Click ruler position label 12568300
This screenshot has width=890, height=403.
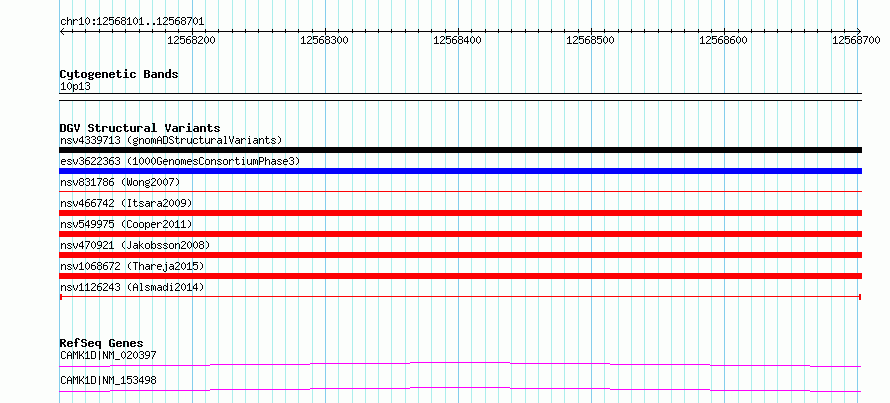pos(324,40)
